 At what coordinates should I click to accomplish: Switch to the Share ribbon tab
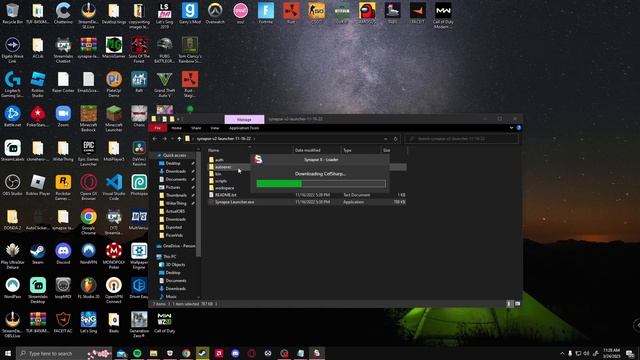196,128
